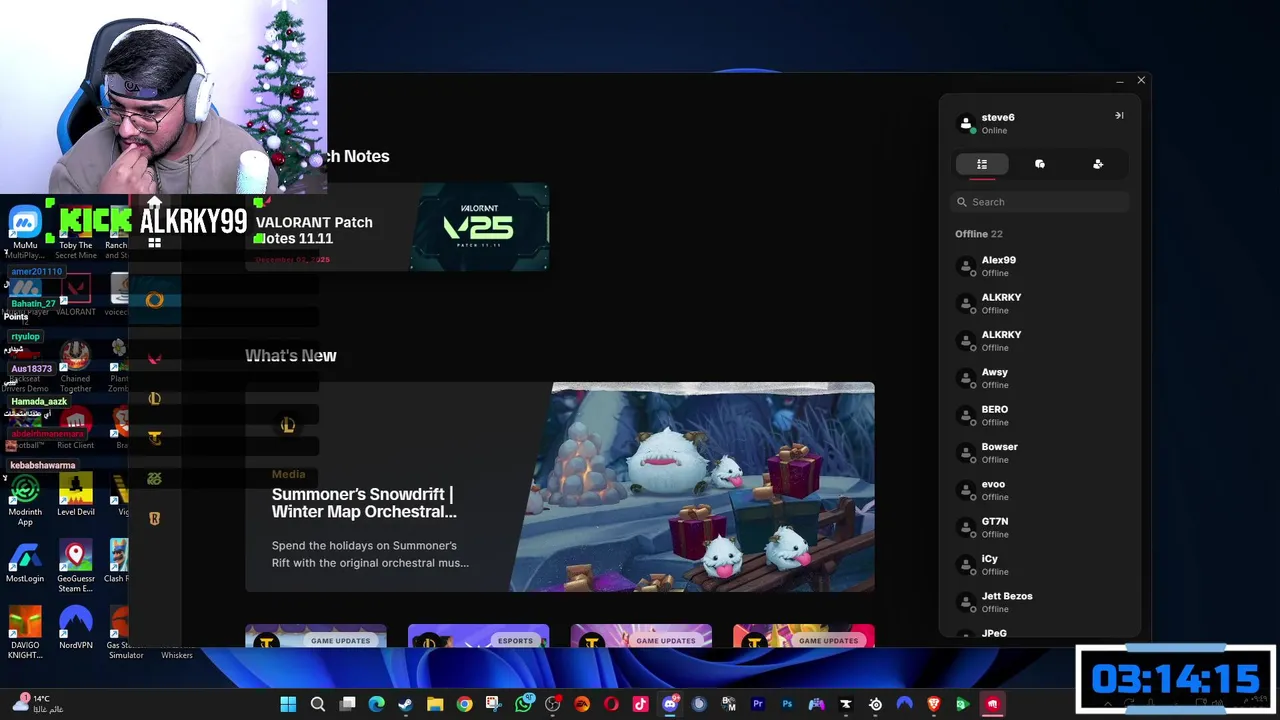Select friend GT7N in the list
The height and width of the screenshot is (720, 1280).
1040,527
